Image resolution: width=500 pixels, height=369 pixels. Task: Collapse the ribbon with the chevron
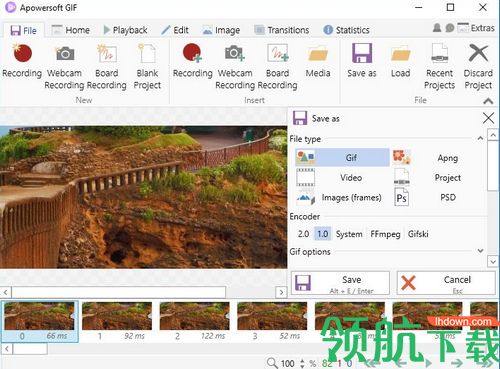pyautogui.click(x=488, y=101)
